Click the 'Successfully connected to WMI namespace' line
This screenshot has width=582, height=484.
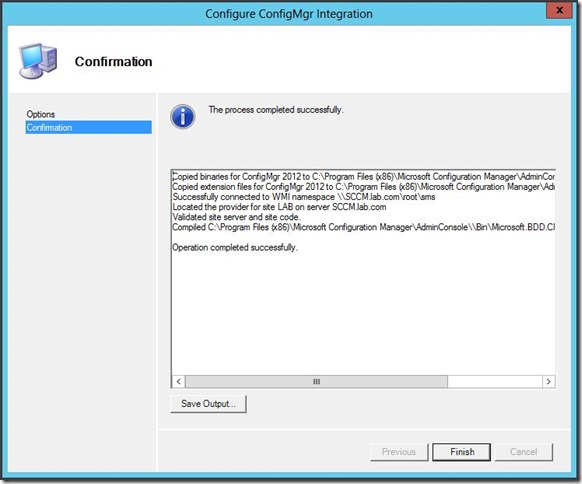[304, 197]
